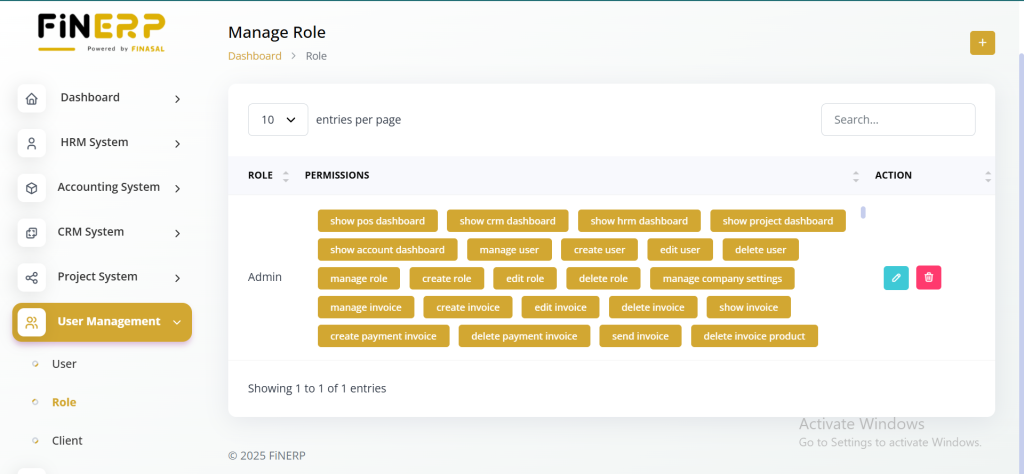Viewport: 1024px width, 474px height.
Task: Expand the Accounting System submenu arrow
Action: coord(177,188)
